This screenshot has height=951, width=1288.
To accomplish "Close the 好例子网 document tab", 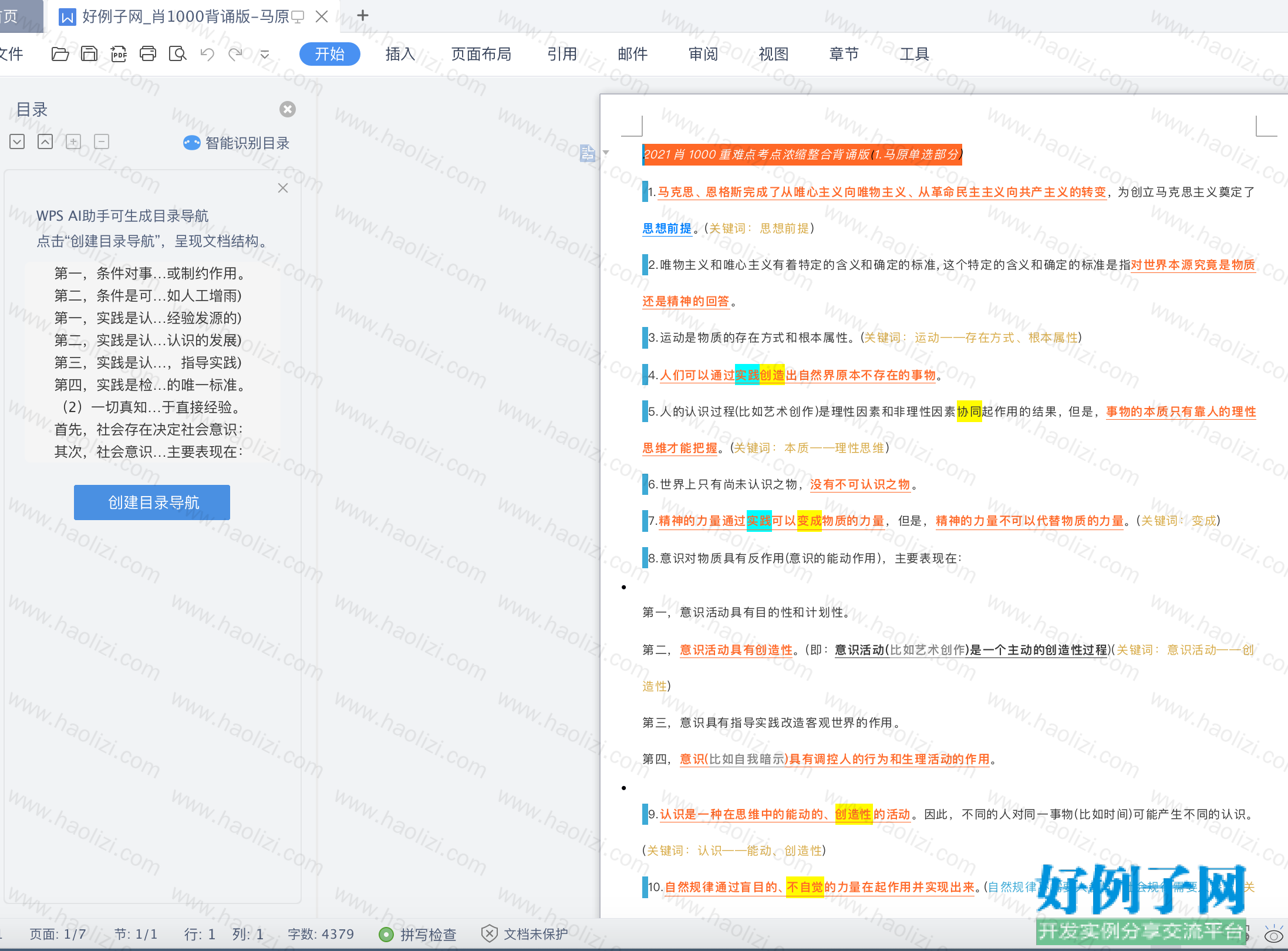I will pyautogui.click(x=322, y=16).
